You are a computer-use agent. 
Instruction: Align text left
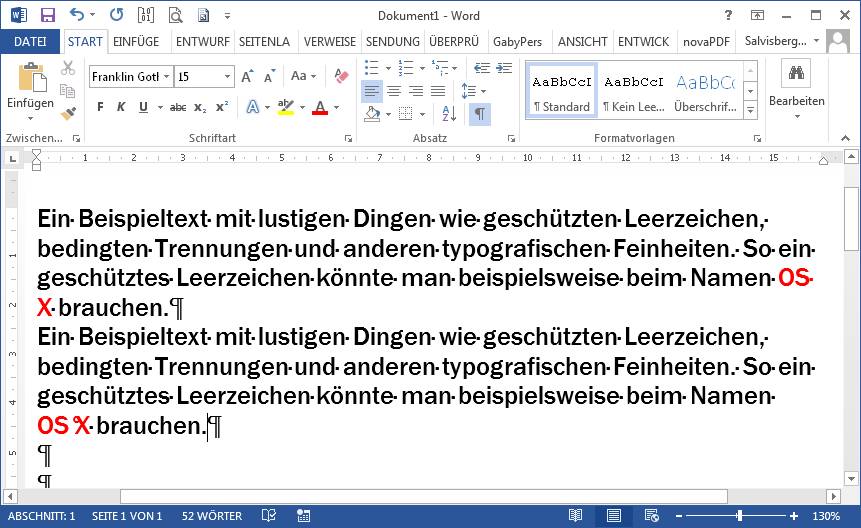click(x=372, y=91)
